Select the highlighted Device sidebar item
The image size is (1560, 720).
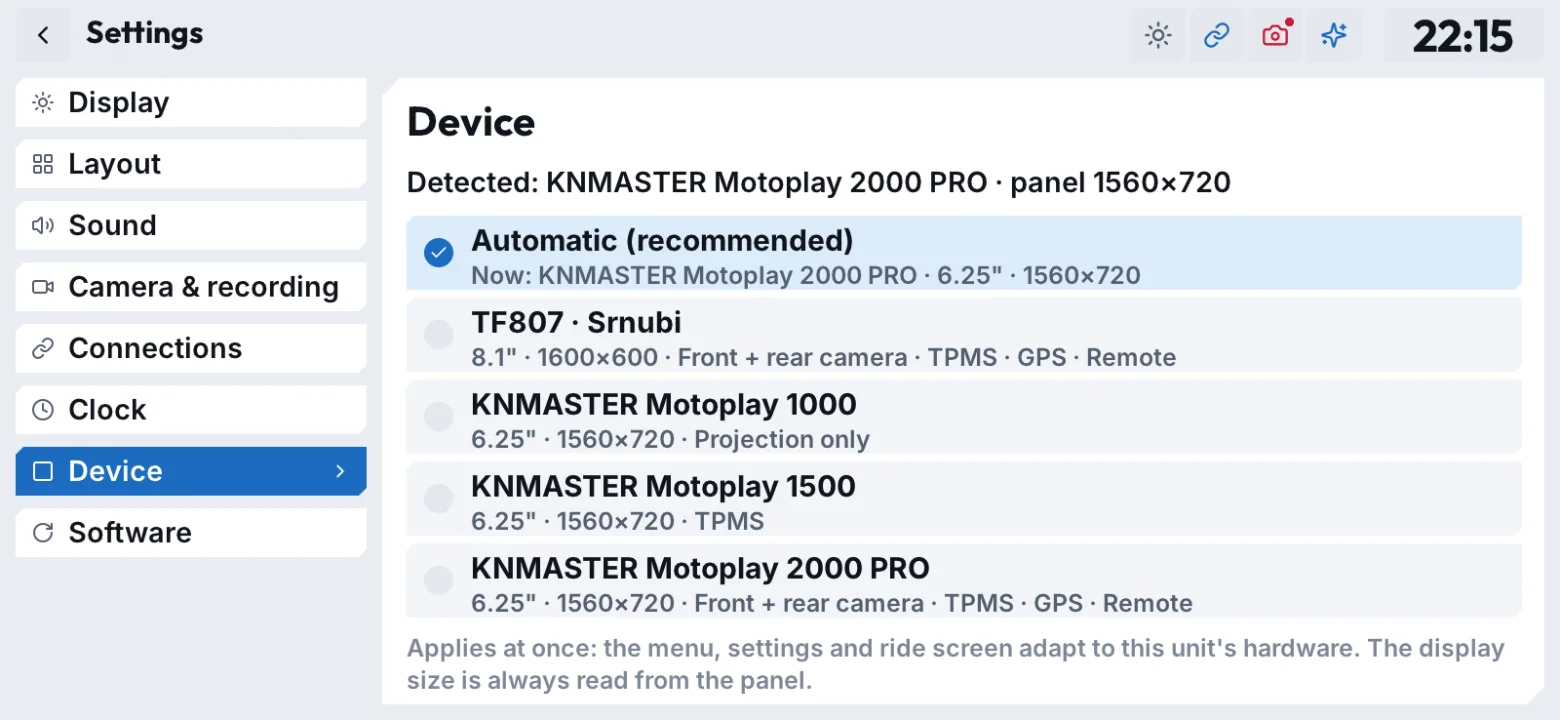pos(191,471)
